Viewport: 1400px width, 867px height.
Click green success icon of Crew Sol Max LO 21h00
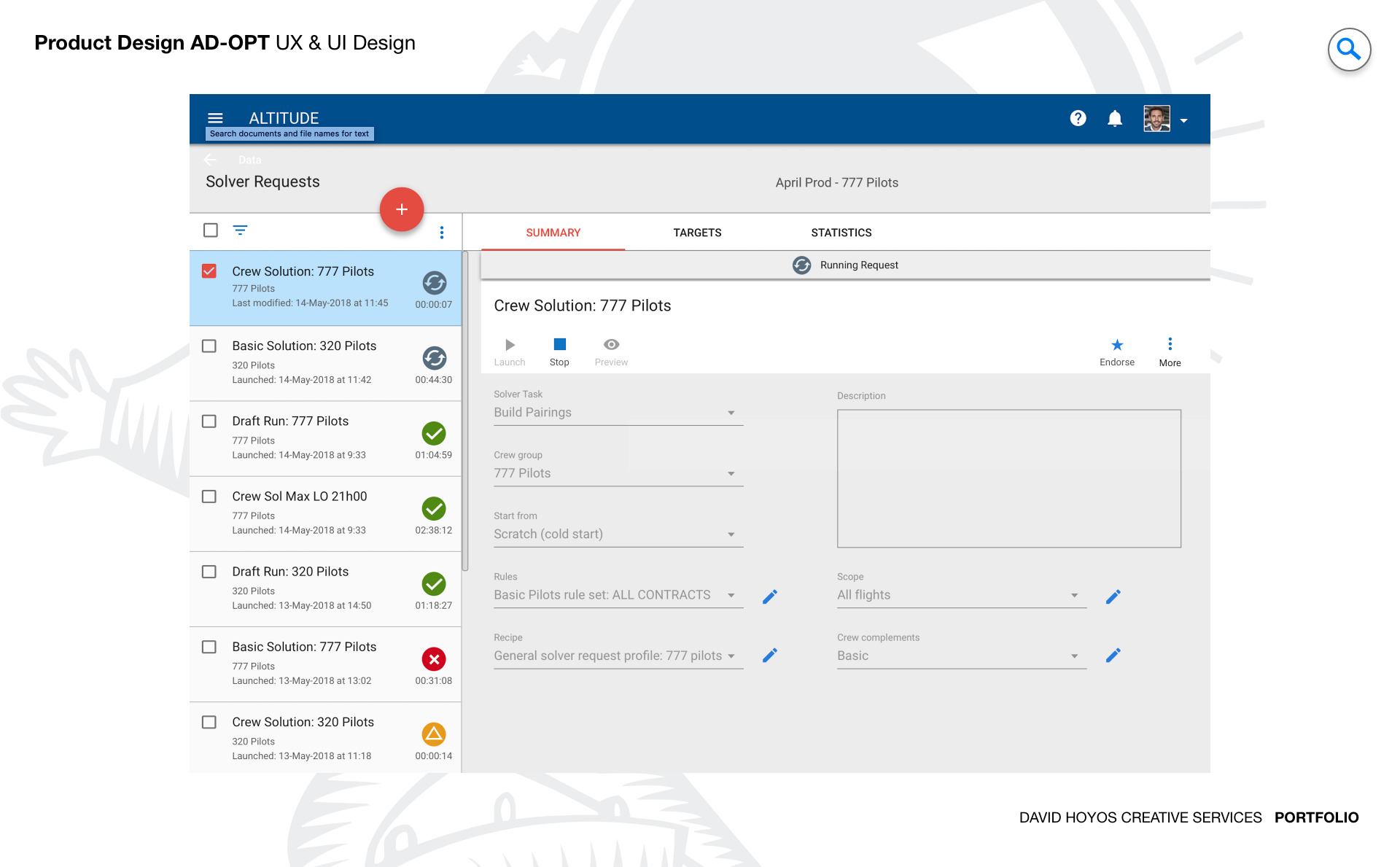point(434,508)
